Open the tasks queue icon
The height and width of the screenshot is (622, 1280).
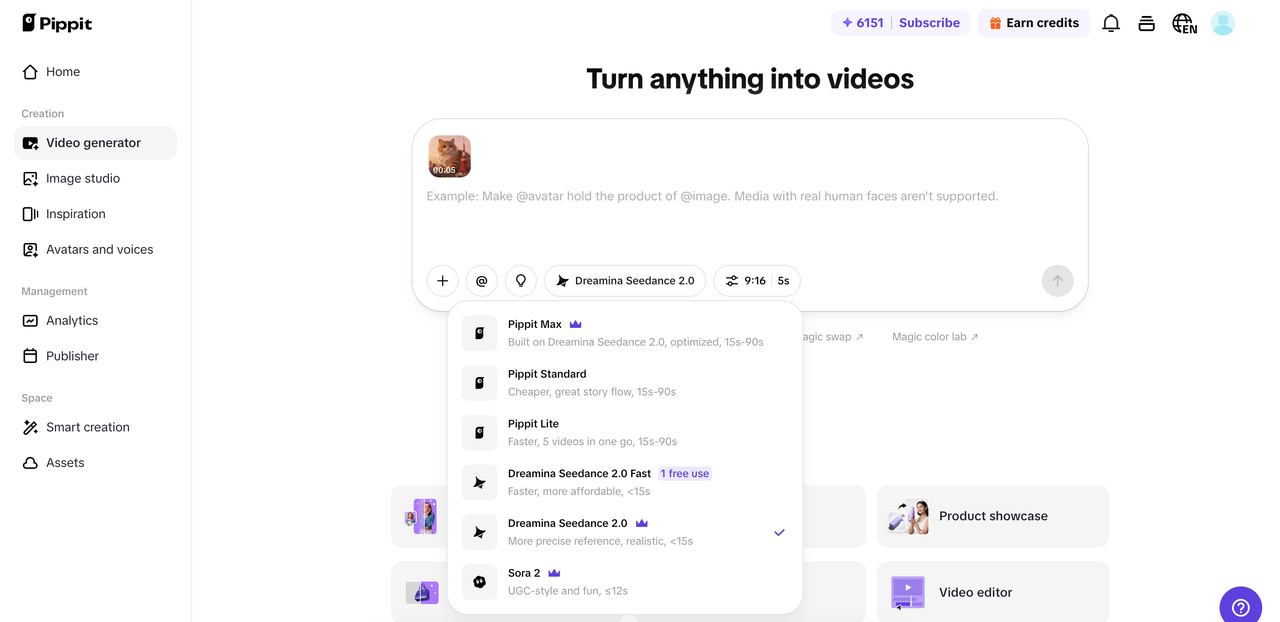coord(1147,23)
